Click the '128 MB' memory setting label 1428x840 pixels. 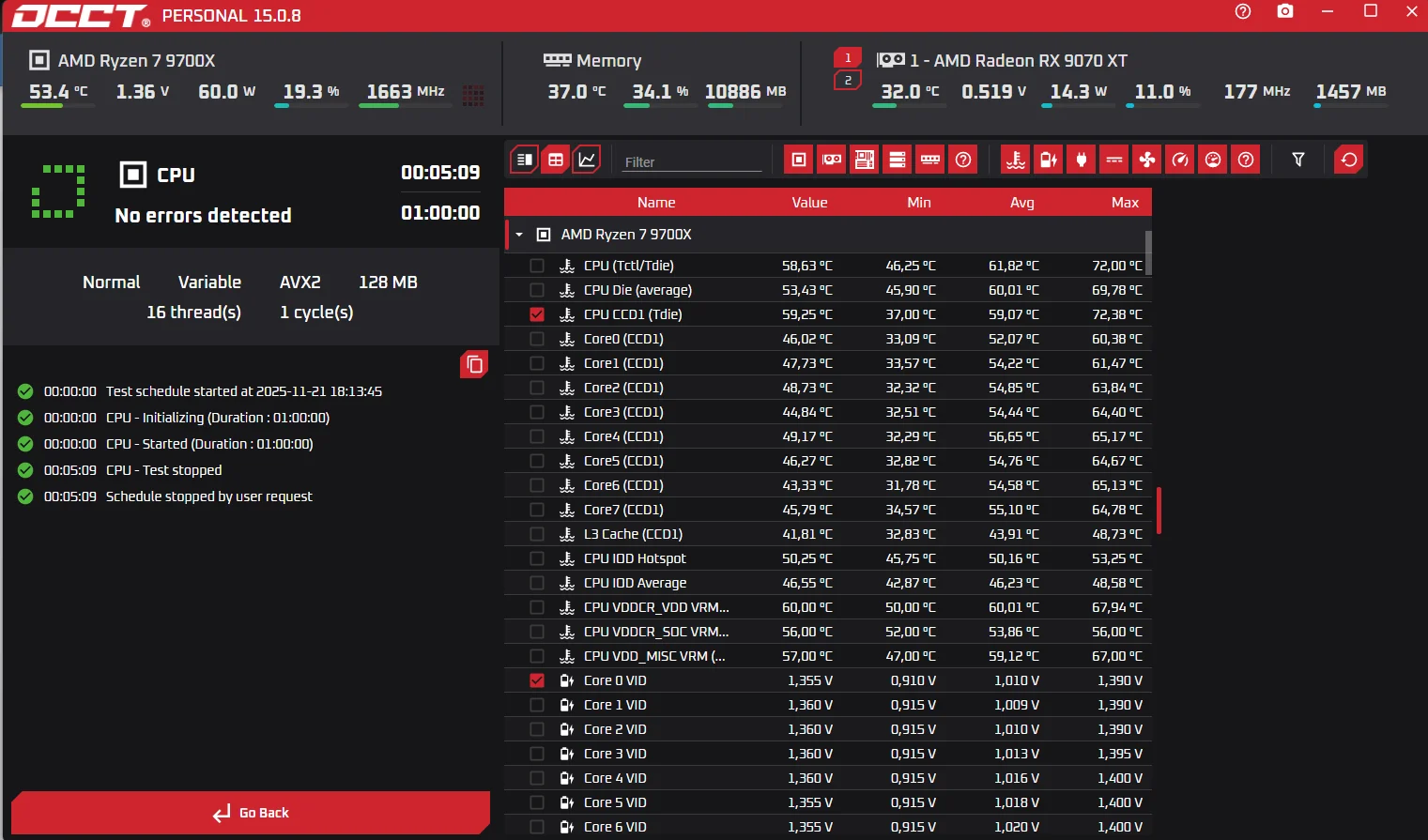click(388, 283)
